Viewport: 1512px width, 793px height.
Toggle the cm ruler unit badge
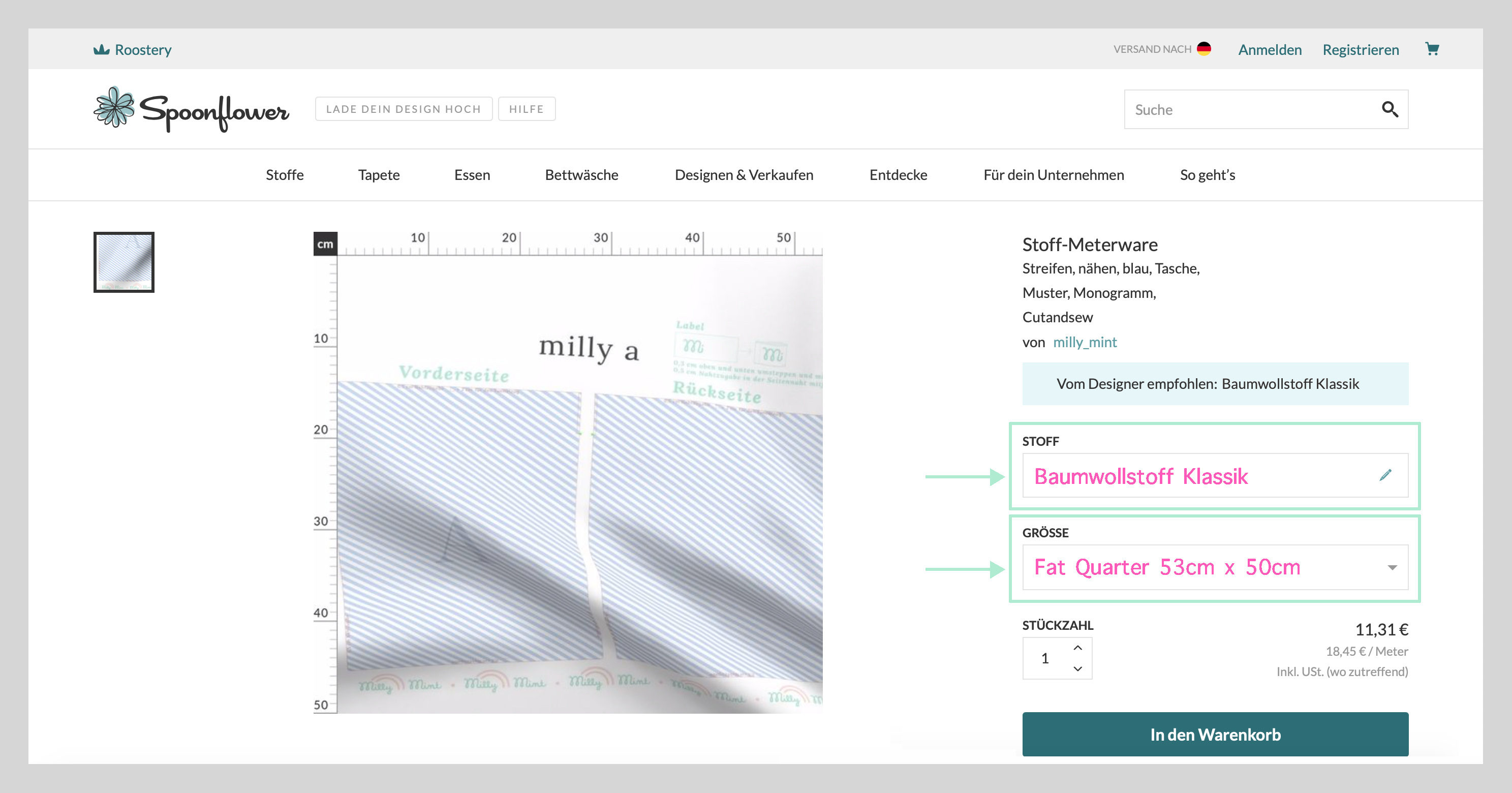click(325, 244)
